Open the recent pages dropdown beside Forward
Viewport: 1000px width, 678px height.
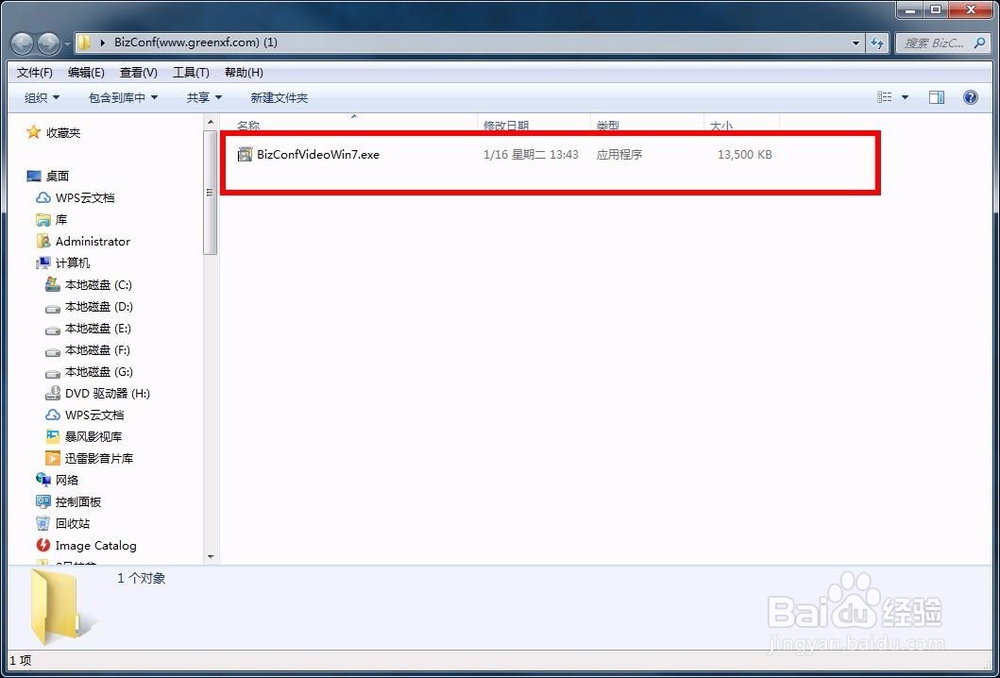tap(67, 44)
